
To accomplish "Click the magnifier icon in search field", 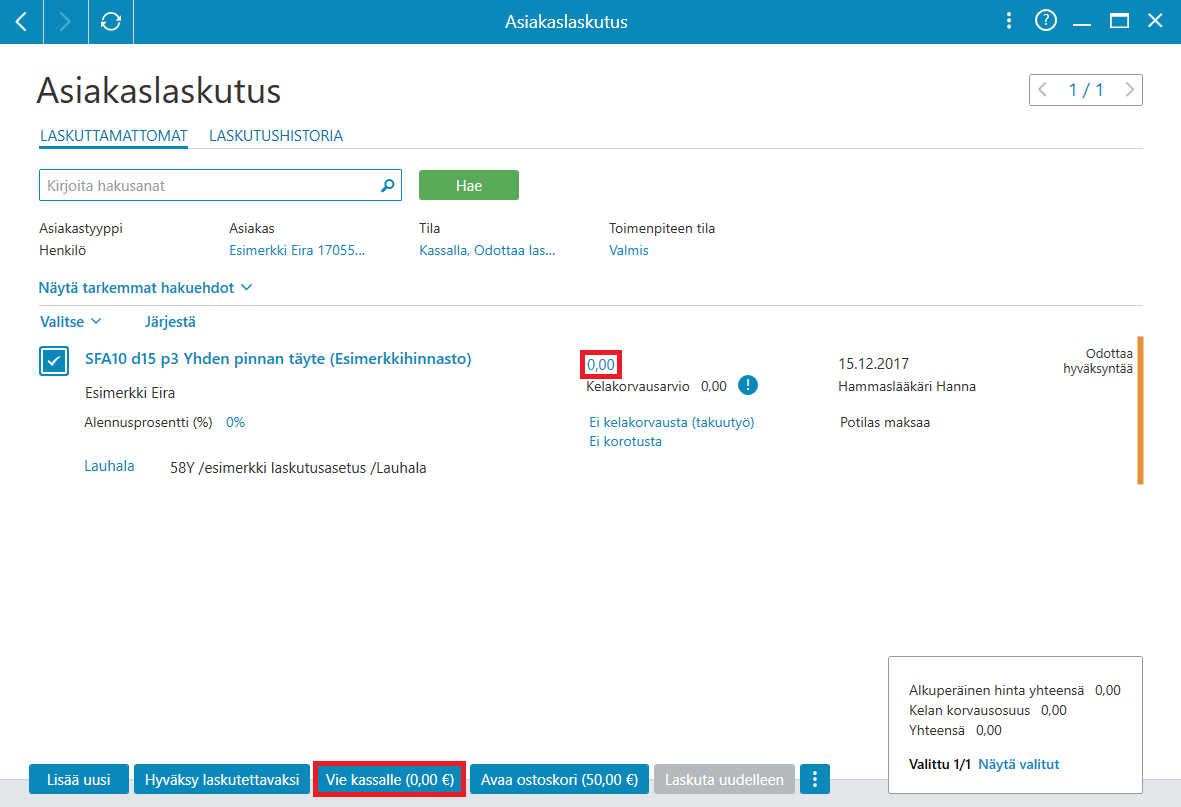I will pos(387,185).
